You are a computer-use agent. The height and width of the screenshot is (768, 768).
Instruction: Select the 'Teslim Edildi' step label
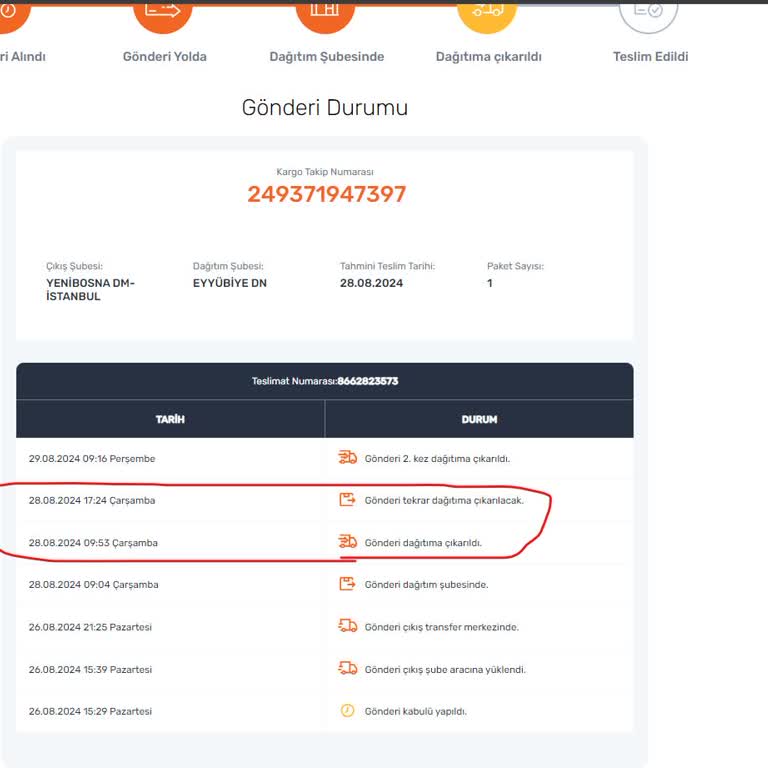650,57
